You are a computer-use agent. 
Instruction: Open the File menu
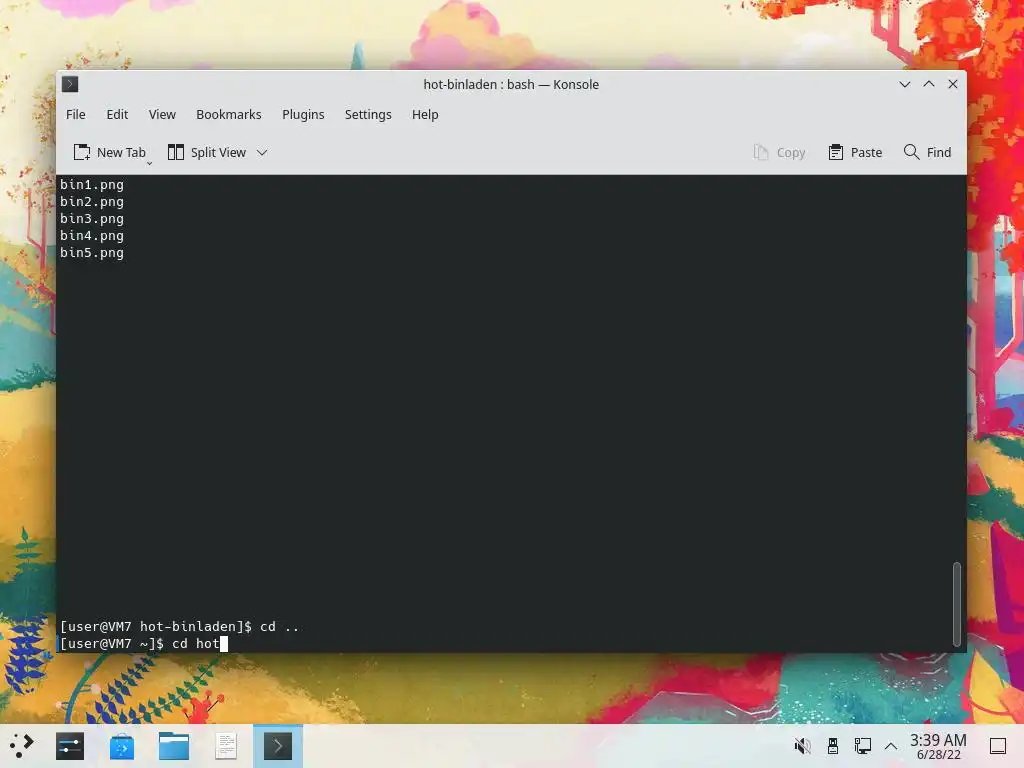click(x=76, y=114)
